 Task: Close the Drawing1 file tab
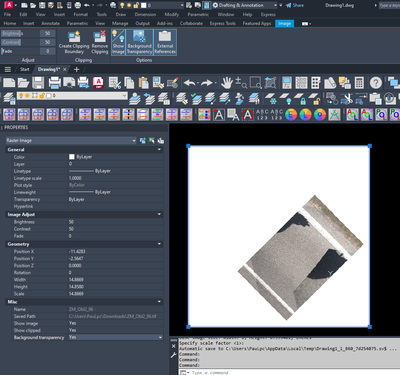pyautogui.click(x=65, y=69)
